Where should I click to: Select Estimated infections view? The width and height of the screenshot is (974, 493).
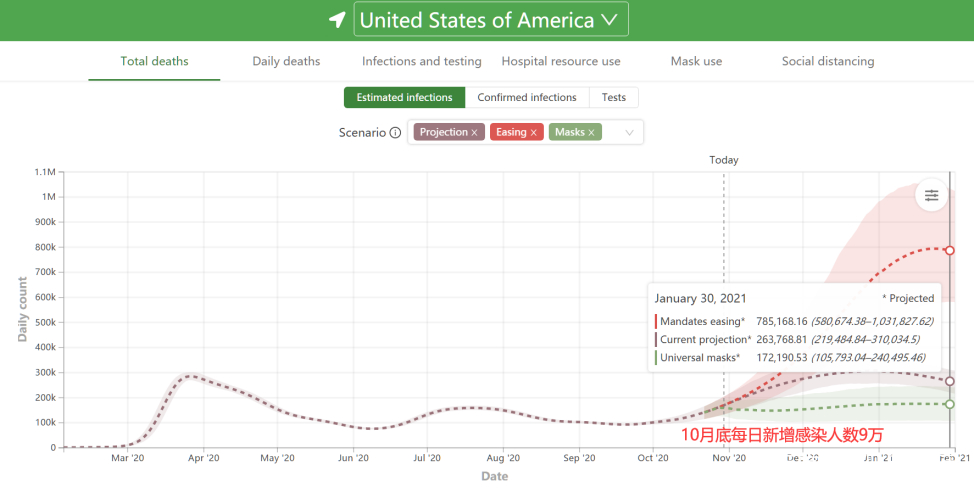point(405,97)
